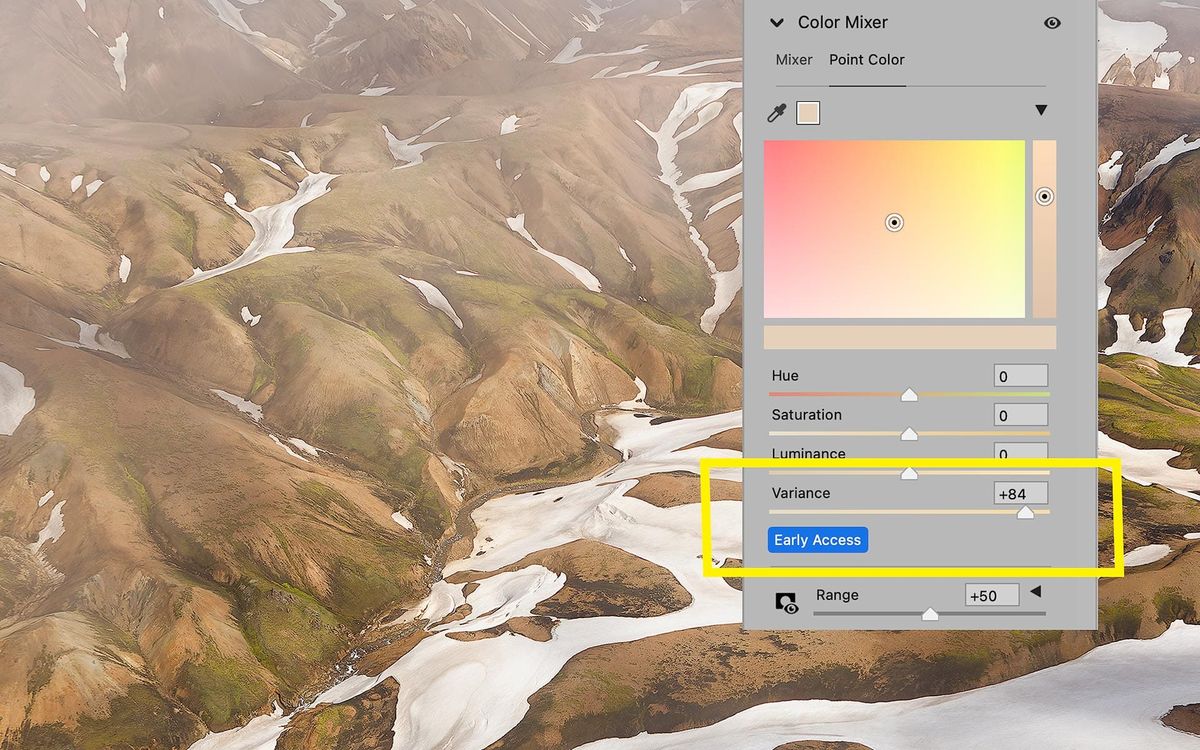Click the wide color preview bar below the gradient
This screenshot has height=750, width=1200.
click(908, 338)
